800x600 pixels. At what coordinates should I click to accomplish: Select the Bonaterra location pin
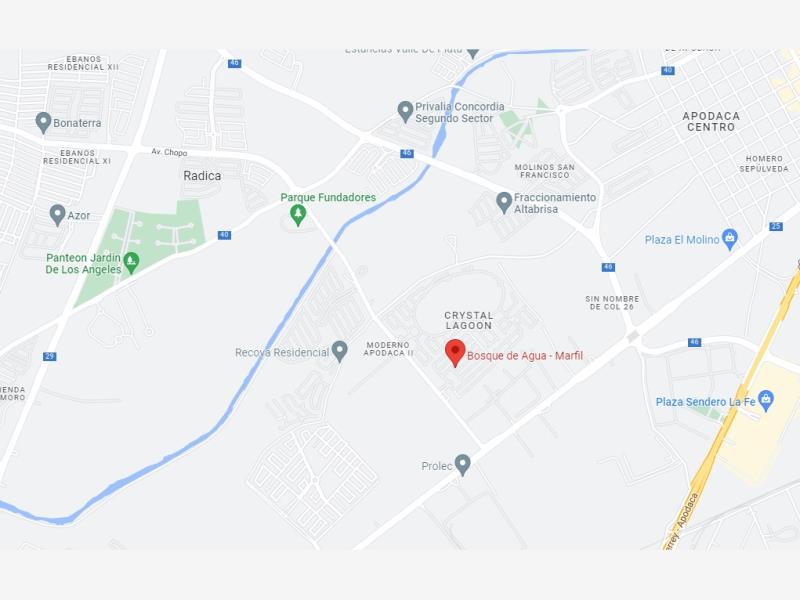point(43,123)
